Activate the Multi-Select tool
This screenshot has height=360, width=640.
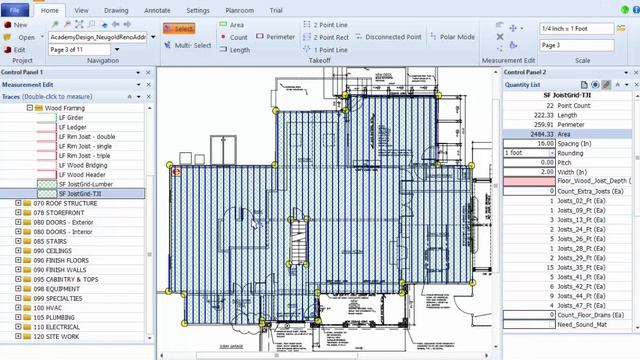pyautogui.click(x=188, y=45)
